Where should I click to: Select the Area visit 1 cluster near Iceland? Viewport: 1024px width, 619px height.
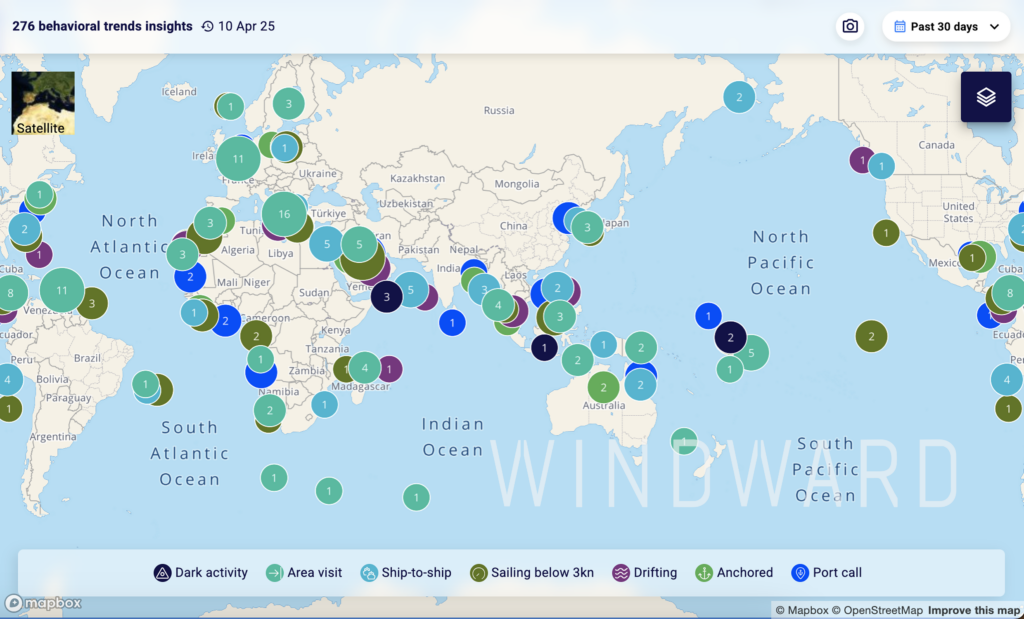[x=231, y=106]
